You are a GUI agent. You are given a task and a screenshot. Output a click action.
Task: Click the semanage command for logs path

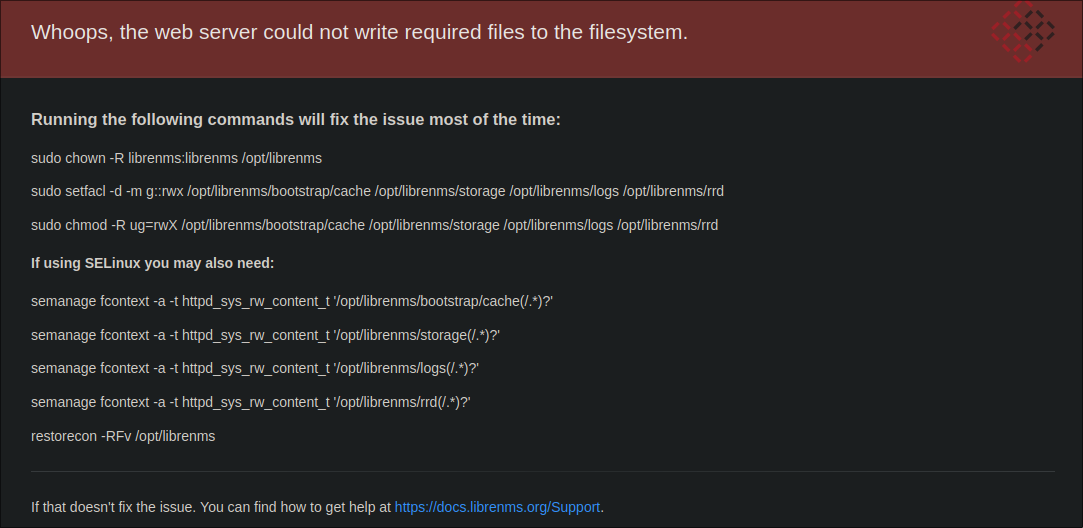(255, 368)
